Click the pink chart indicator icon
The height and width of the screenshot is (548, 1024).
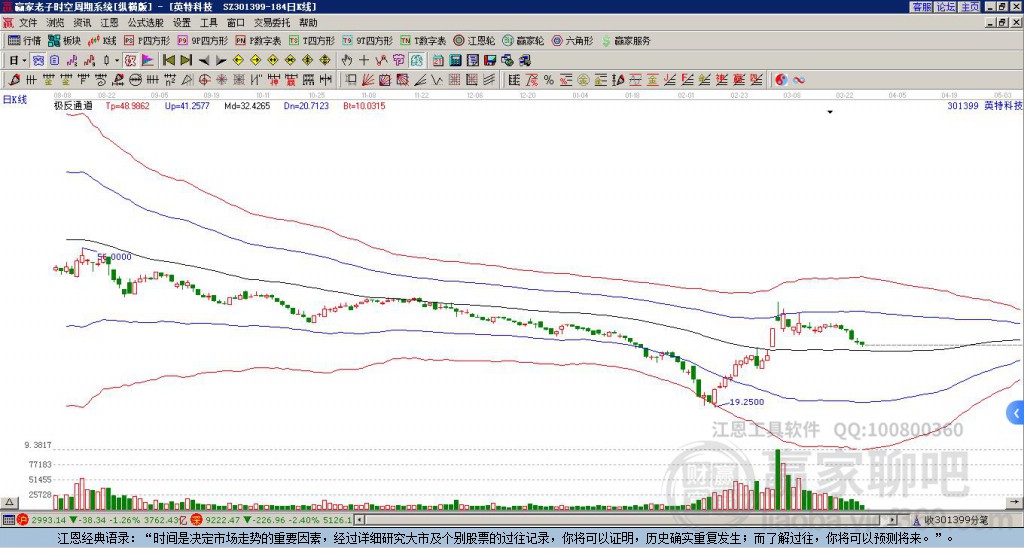[72, 61]
